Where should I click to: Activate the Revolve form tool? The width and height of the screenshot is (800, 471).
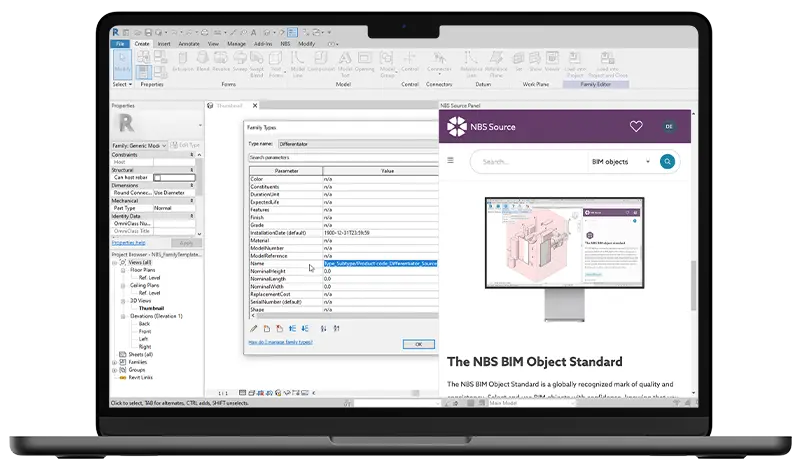(221, 62)
